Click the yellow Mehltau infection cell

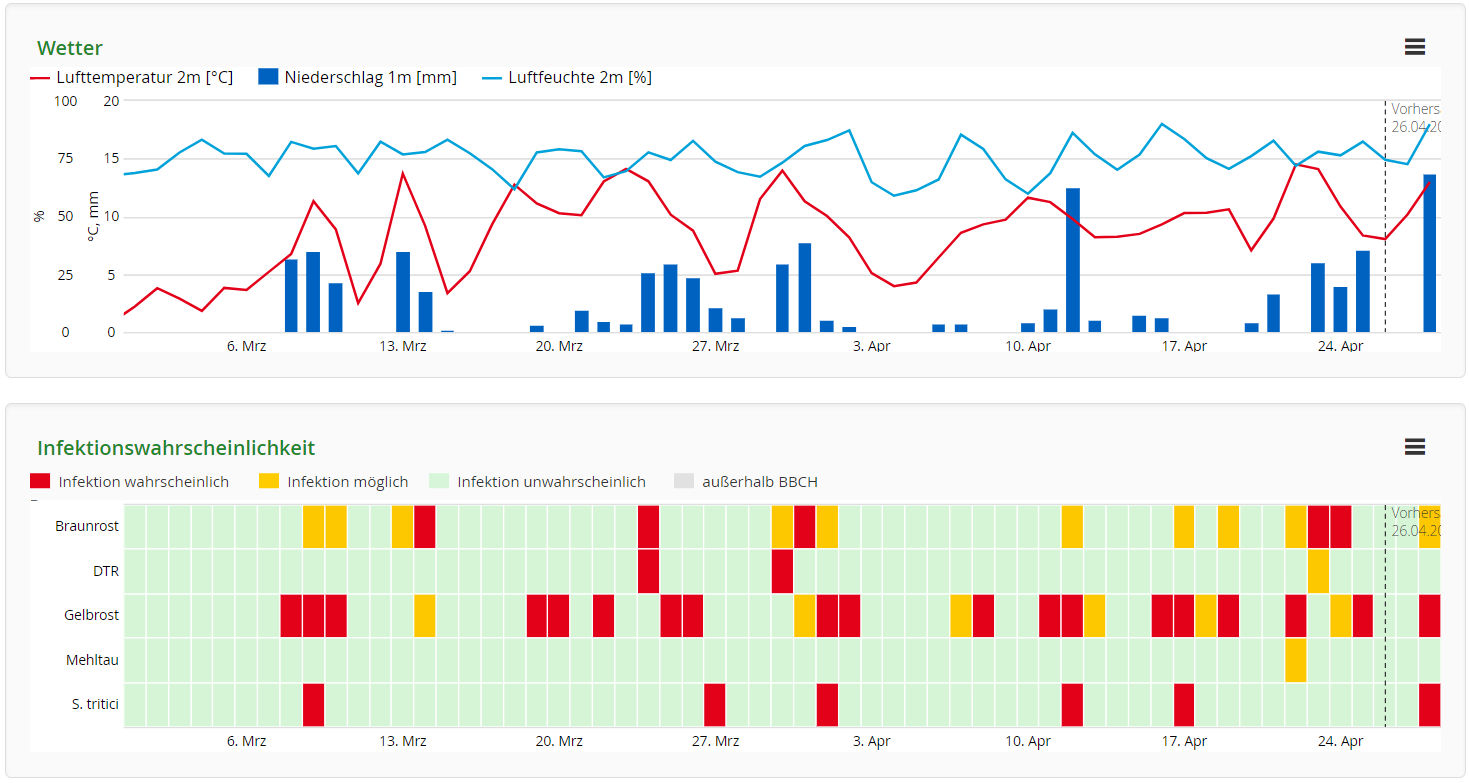pos(1296,660)
